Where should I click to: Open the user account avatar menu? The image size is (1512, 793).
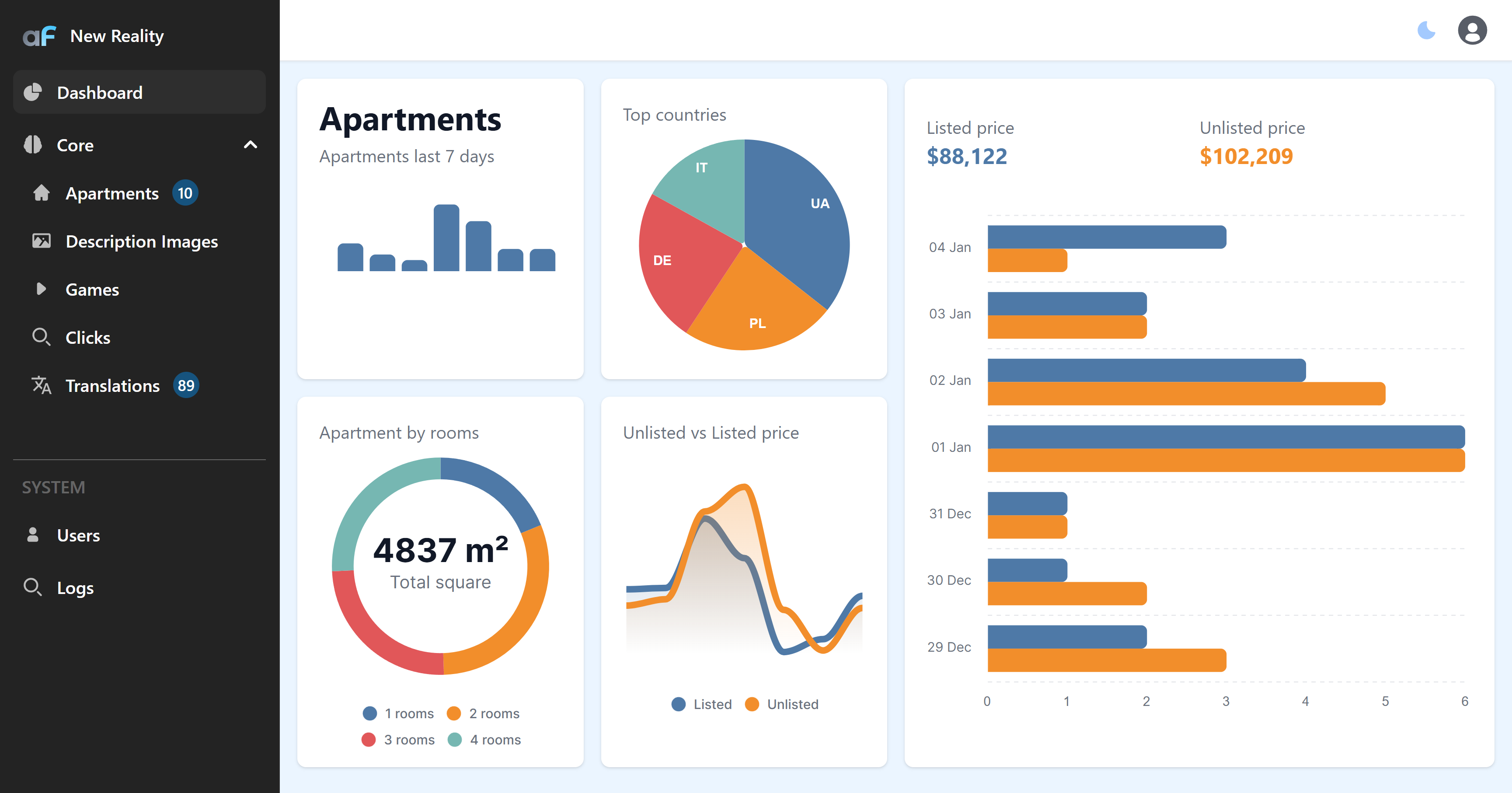pyautogui.click(x=1472, y=30)
